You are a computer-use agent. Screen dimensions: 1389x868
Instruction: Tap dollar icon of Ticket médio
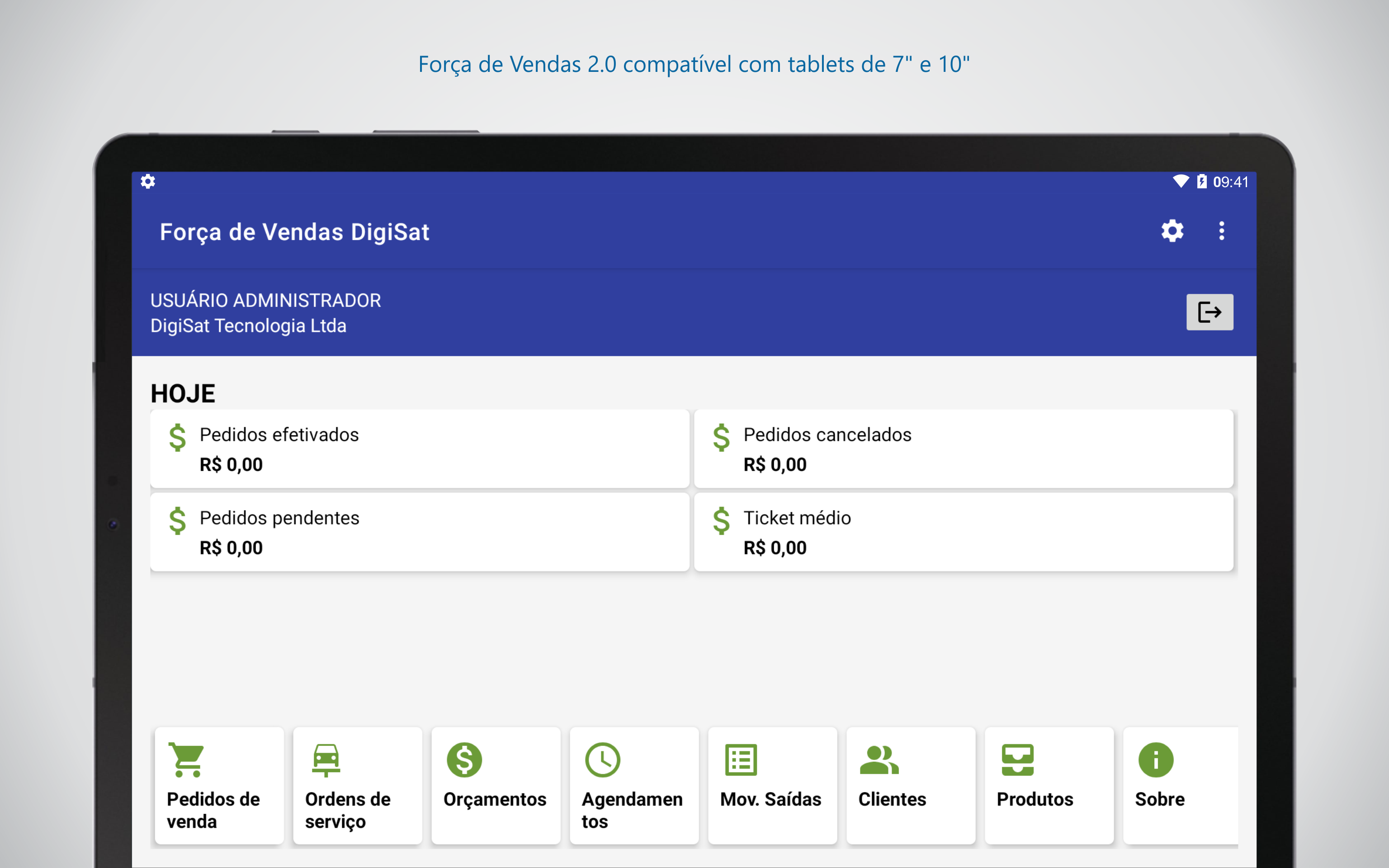pos(722,521)
